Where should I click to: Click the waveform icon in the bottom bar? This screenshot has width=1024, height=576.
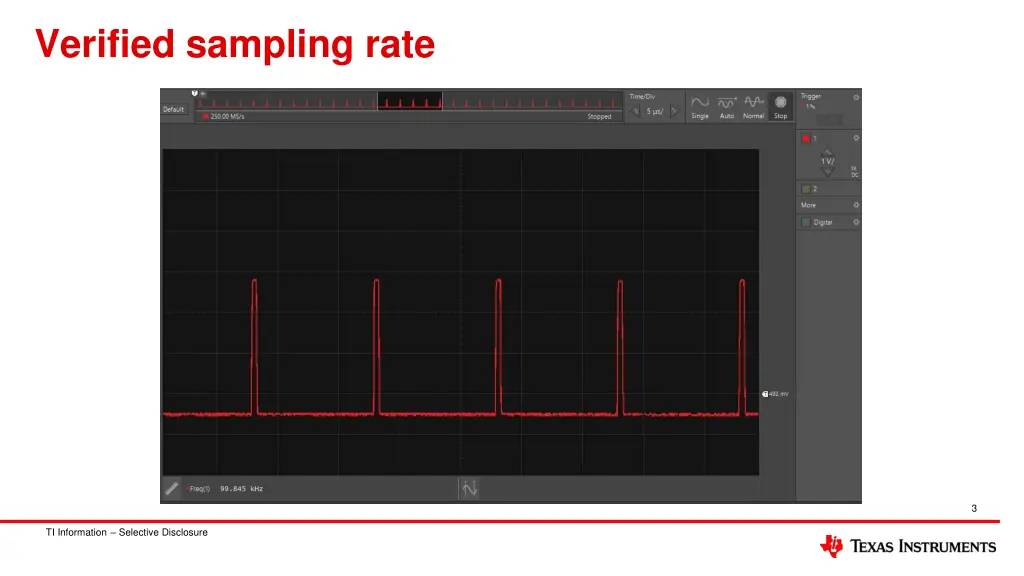[x=470, y=487]
